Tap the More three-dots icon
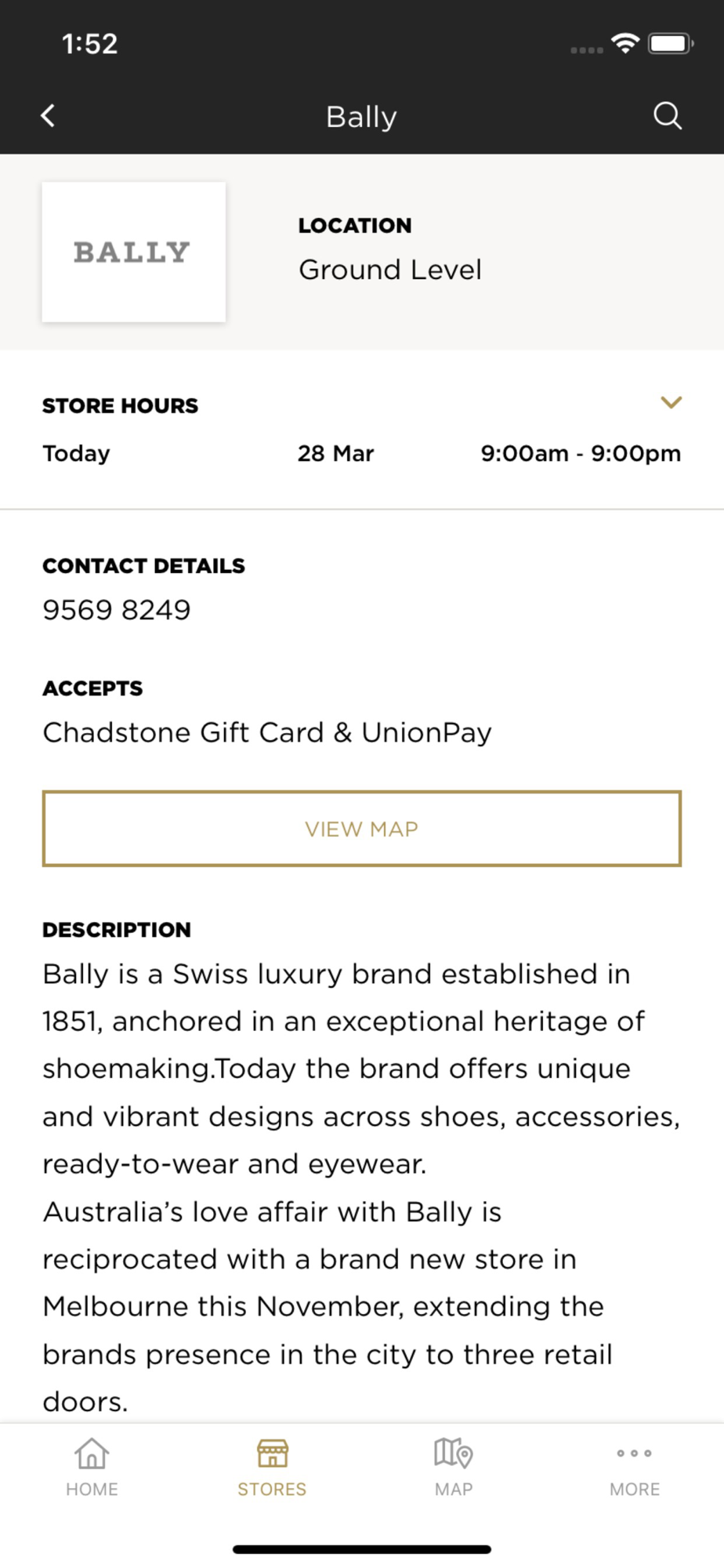The image size is (724, 1568). coord(635,1453)
